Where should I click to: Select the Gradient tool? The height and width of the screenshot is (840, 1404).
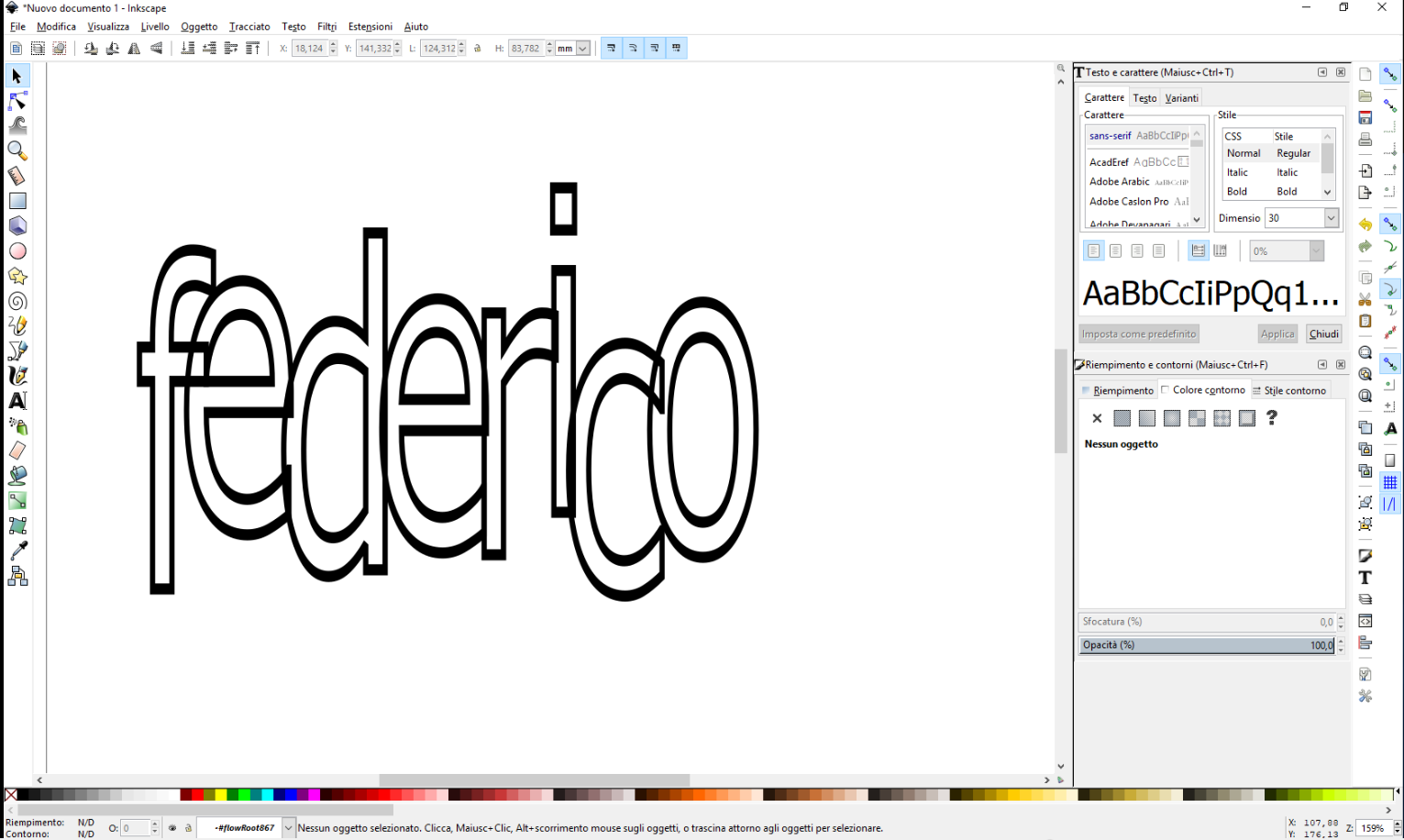coord(17,501)
